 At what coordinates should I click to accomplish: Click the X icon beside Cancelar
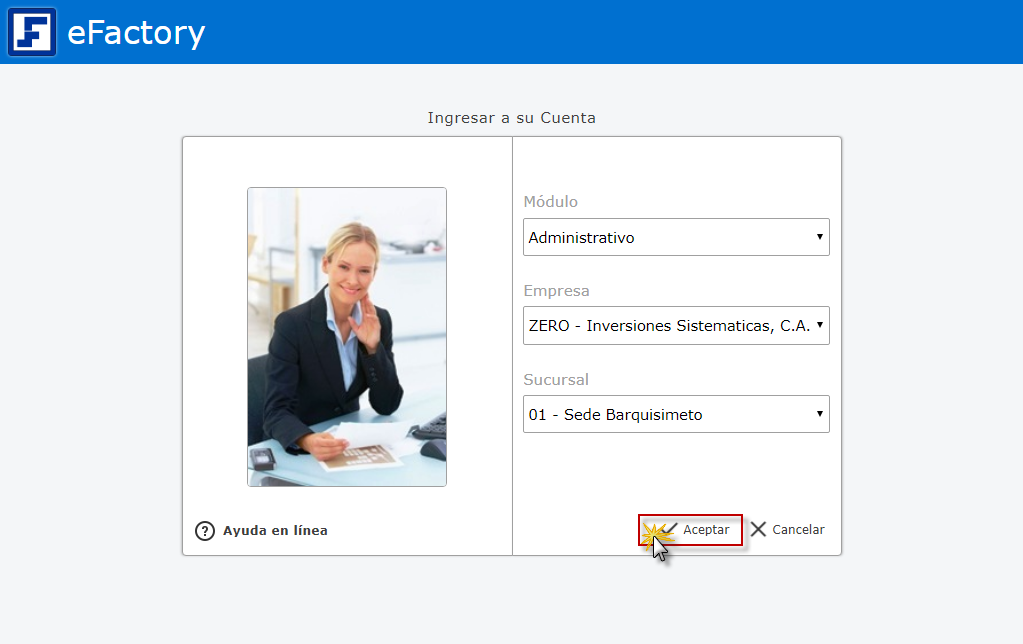[x=758, y=530]
